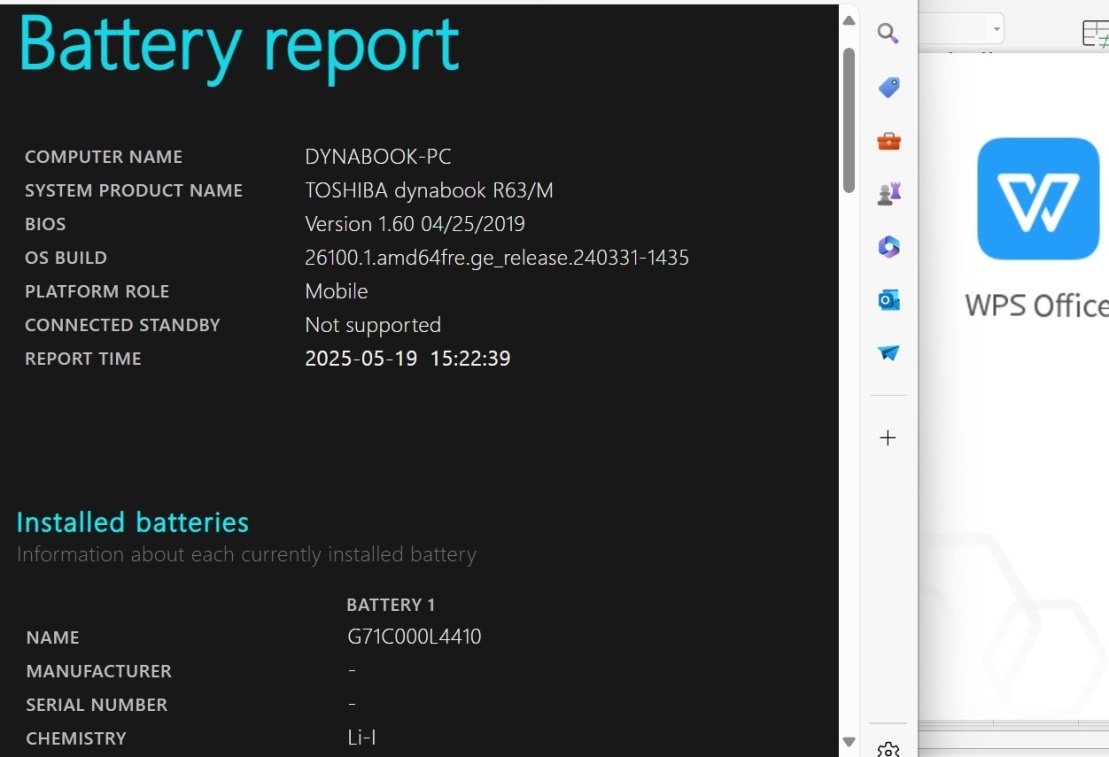This screenshot has height=757, width=1109.
Task: Select the Version 1.60 04/25/2019 BIOS value
Action: point(414,224)
